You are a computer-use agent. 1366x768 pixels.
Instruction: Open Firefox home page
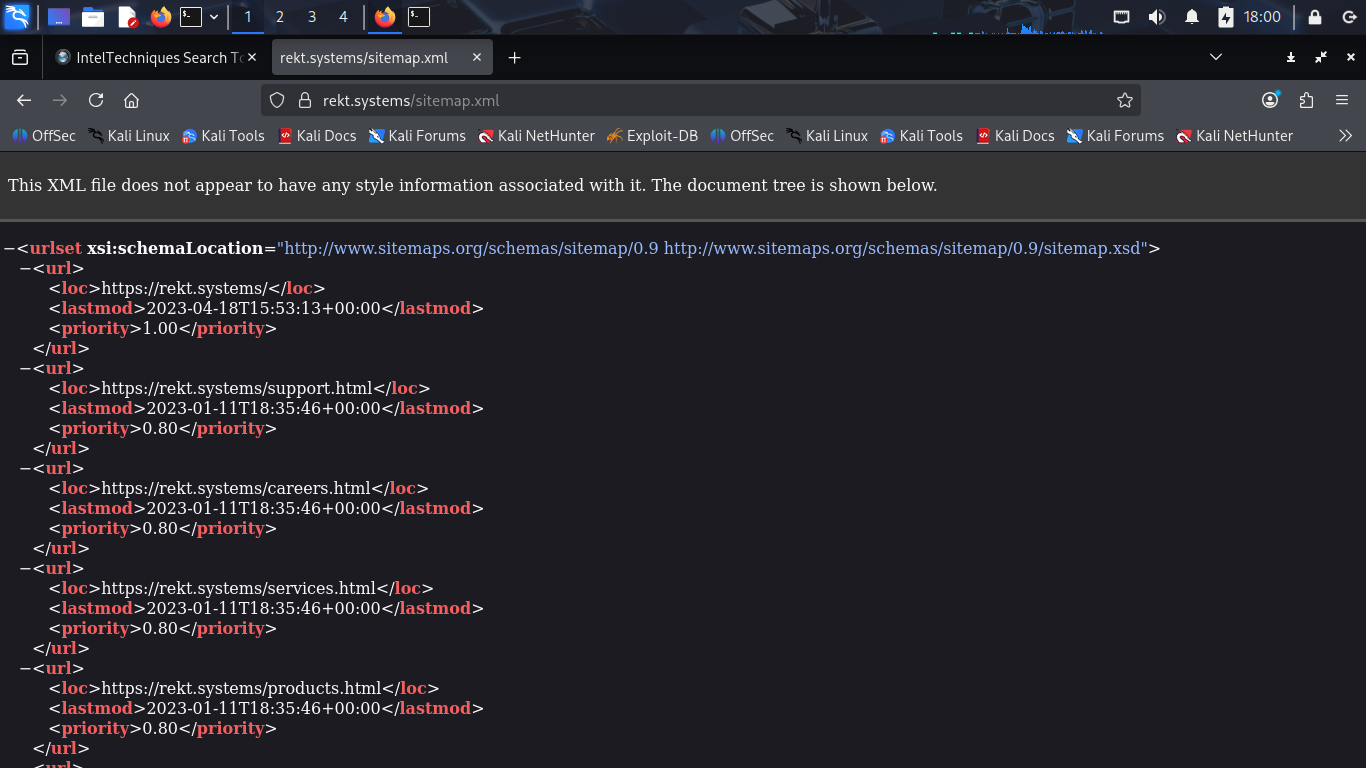coord(131,100)
